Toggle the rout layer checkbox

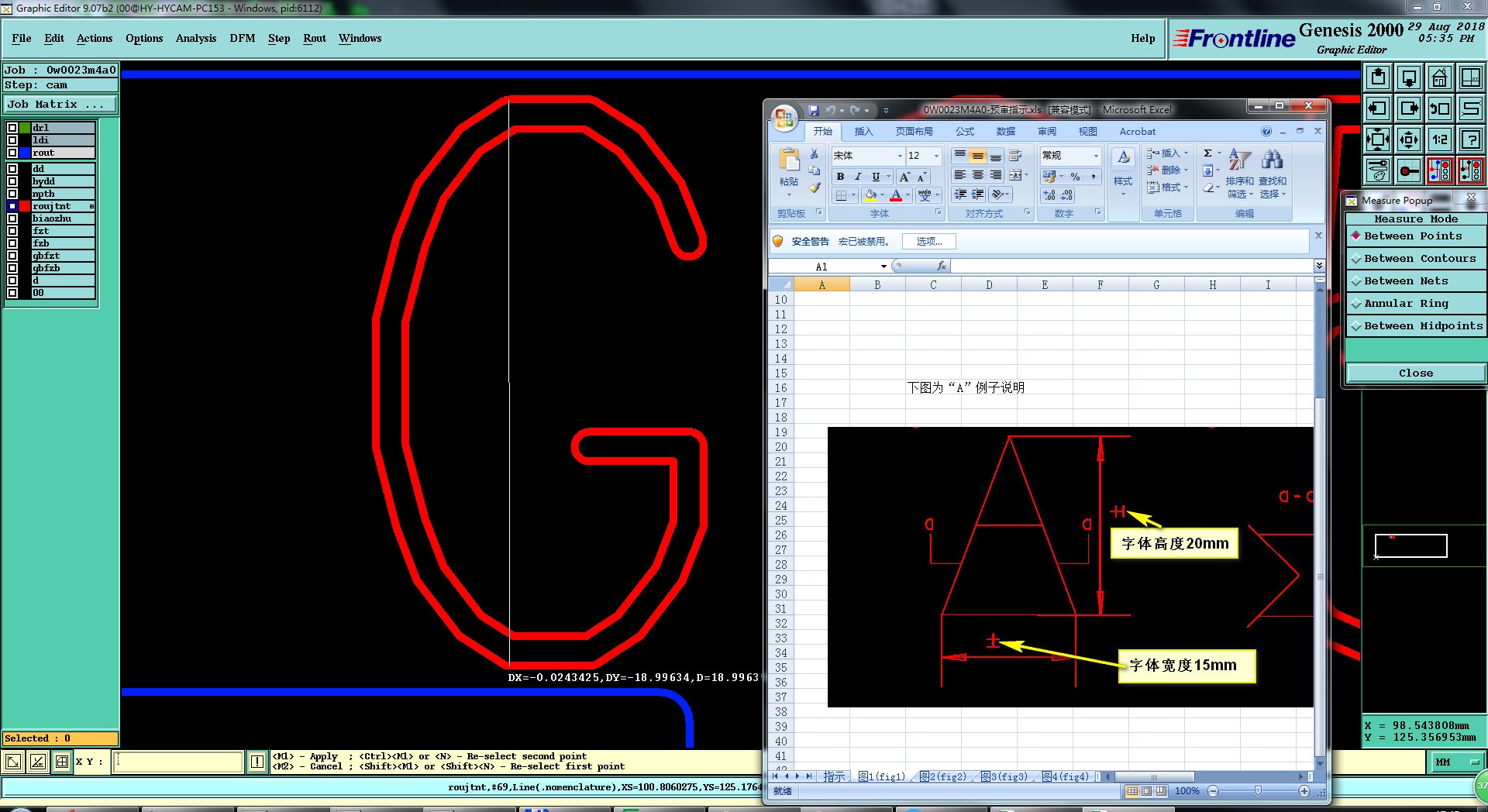point(12,153)
